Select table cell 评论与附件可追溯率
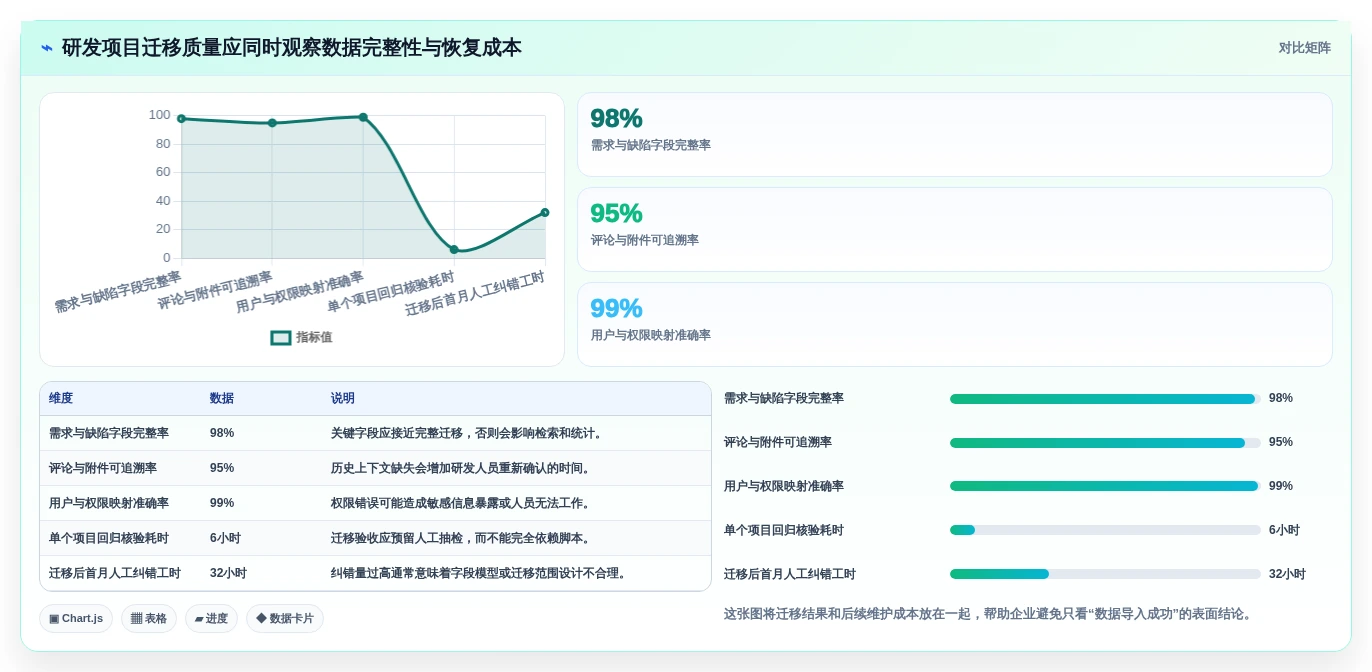The width and height of the screenshot is (1372, 672). pyautogui.click(x=103, y=468)
